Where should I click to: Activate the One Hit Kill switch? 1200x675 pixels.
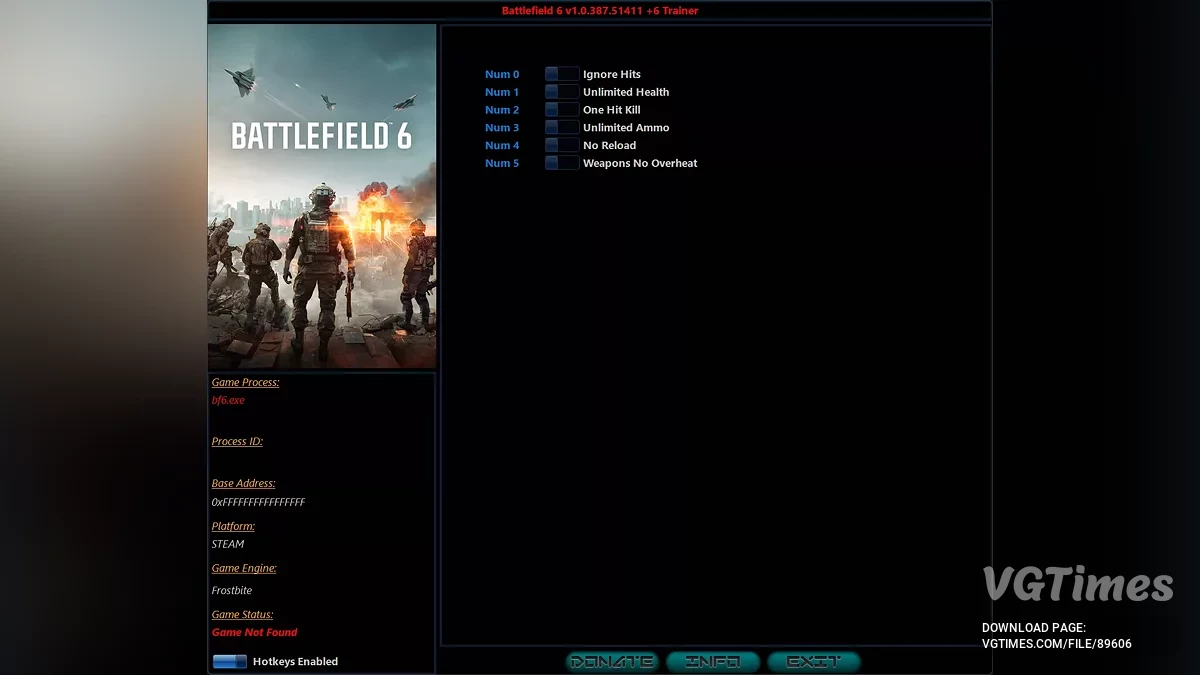click(561, 109)
